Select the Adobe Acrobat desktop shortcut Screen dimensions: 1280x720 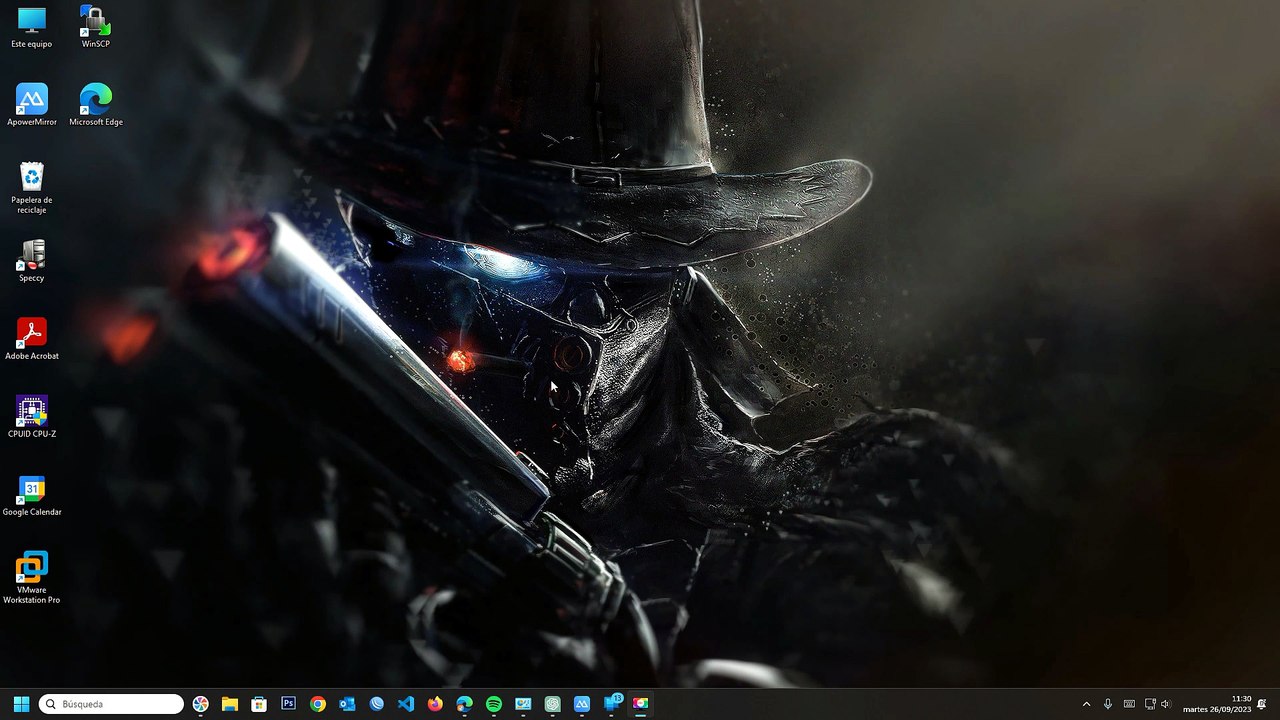pos(32,339)
